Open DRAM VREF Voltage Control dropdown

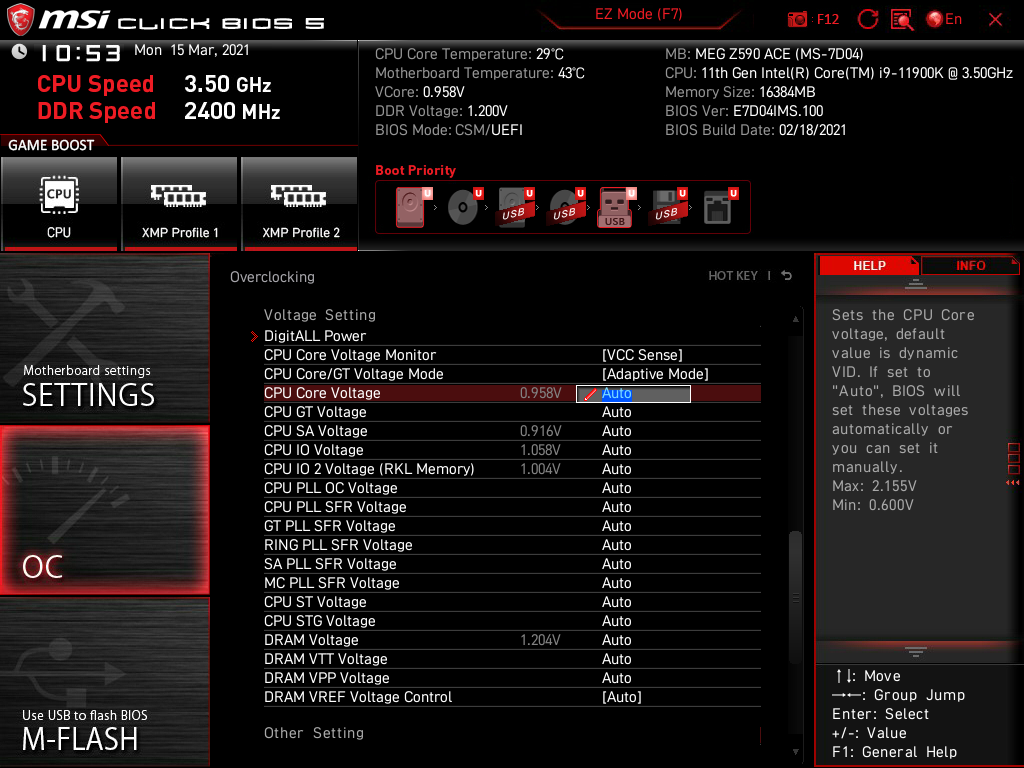pos(622,697)
